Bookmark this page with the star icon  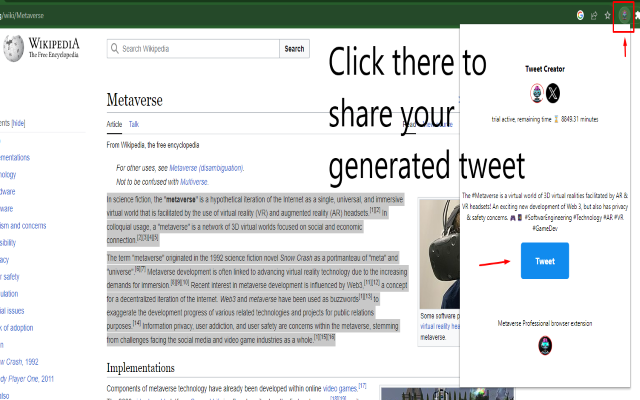[607, 16]
